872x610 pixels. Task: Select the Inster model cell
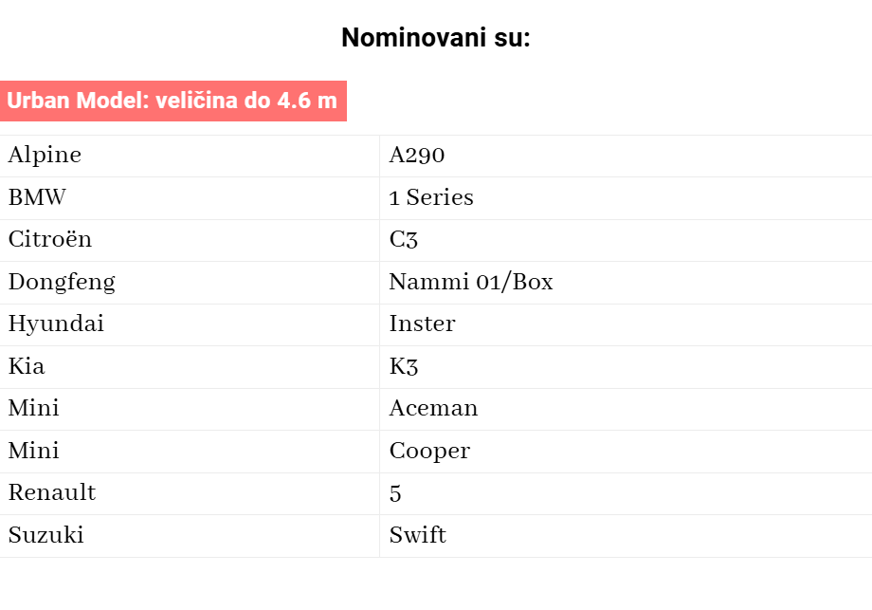pyautogui.click(x=626, y=325)
